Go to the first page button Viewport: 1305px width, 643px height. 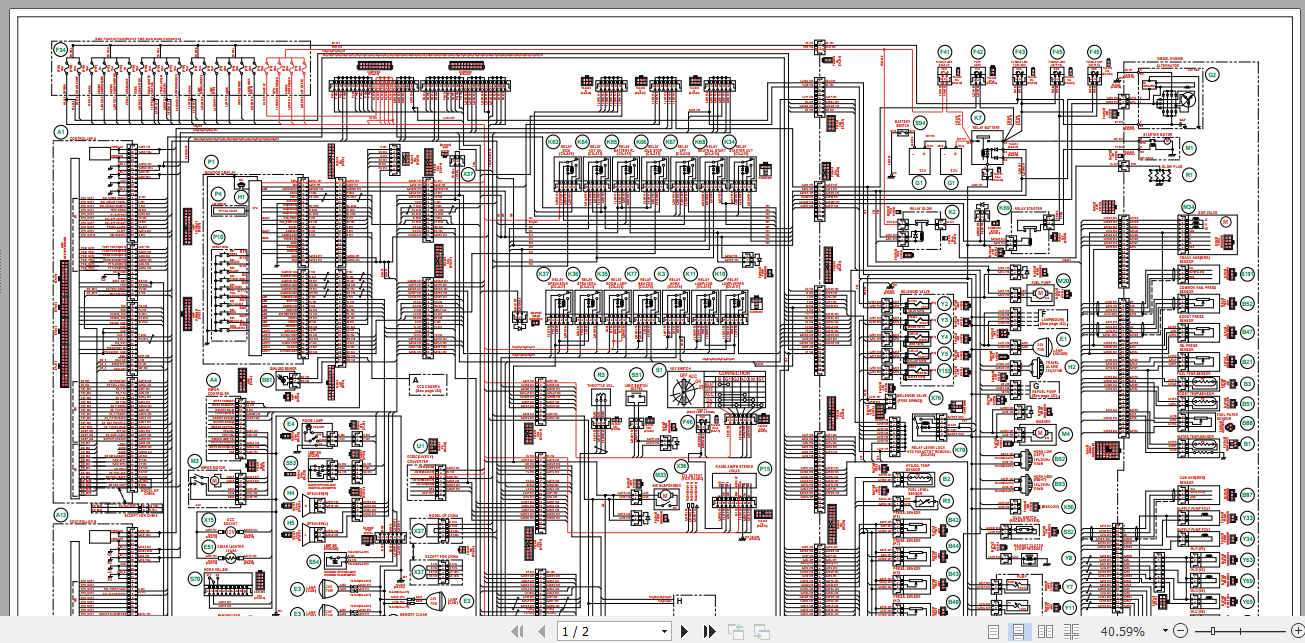tap(518, 631)
